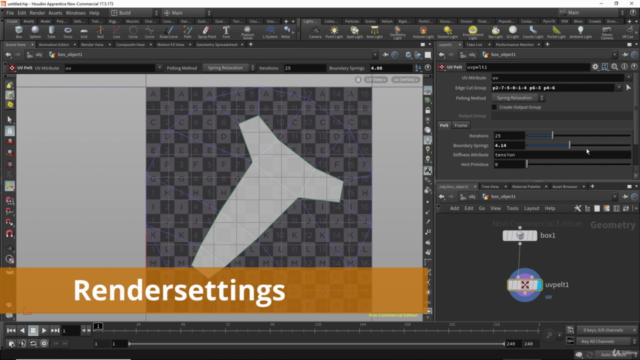Open the Render menu
This screenshot has width=640, height=360.
tap(37, 13)
